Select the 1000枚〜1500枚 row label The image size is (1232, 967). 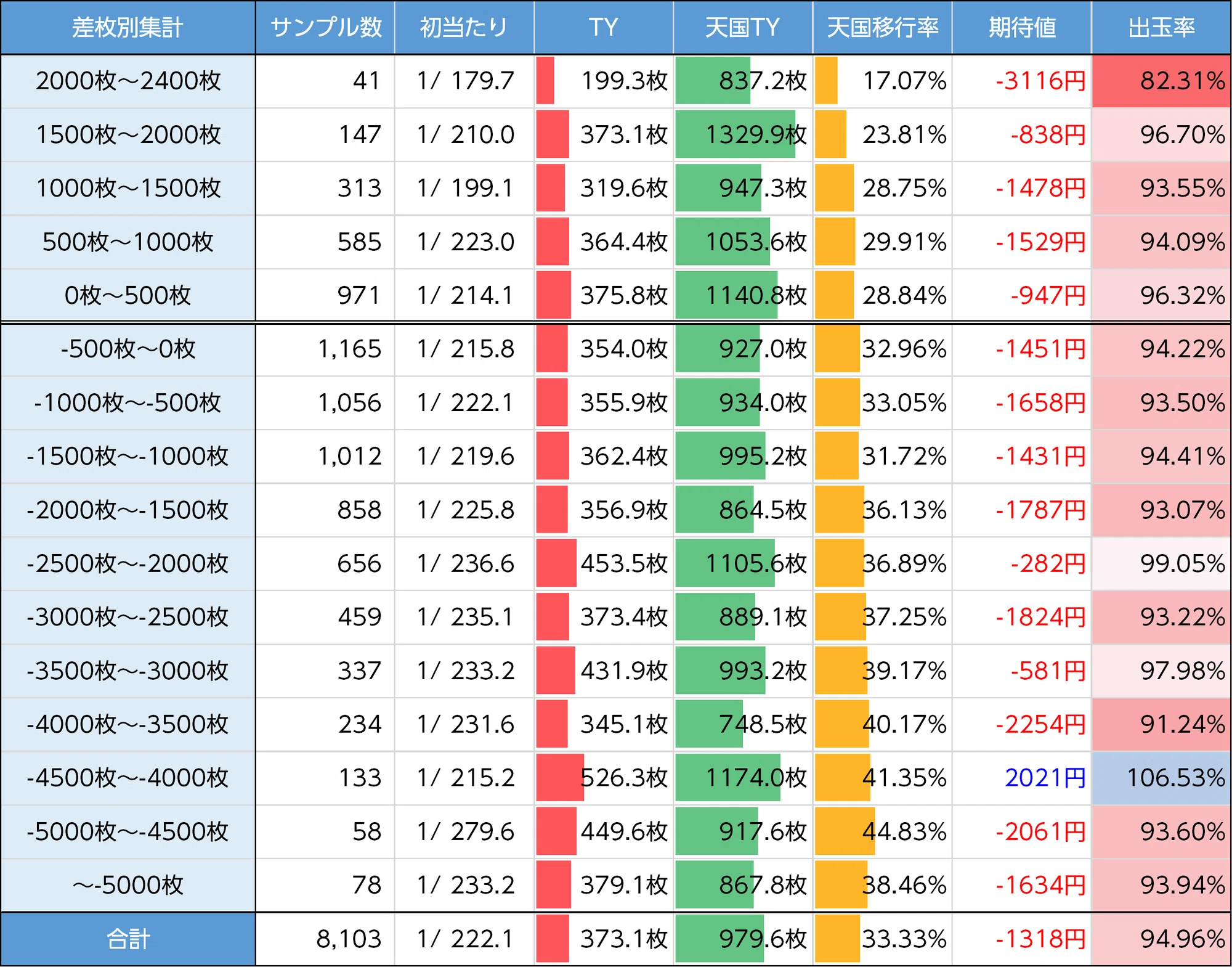click(128, 188)
